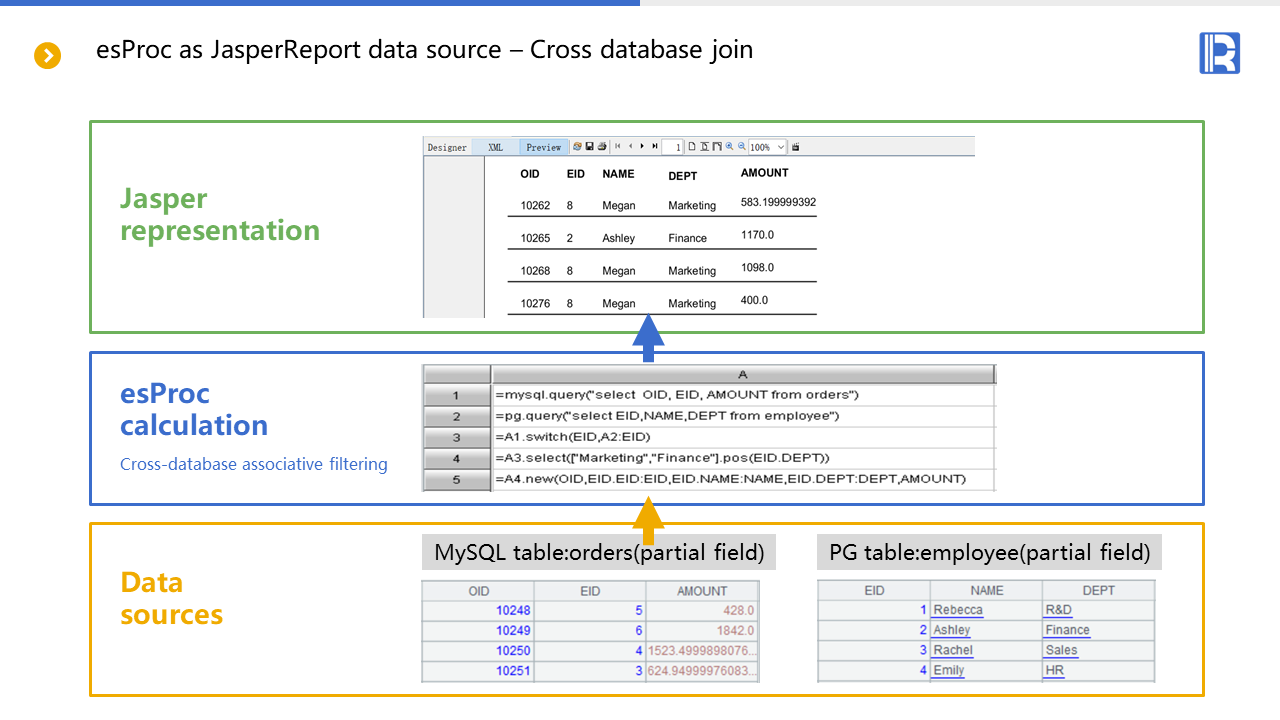Viewport: 1280px width, 720px height.
Task: Click the zoom in magnifier icon
Action: (730, 147)
